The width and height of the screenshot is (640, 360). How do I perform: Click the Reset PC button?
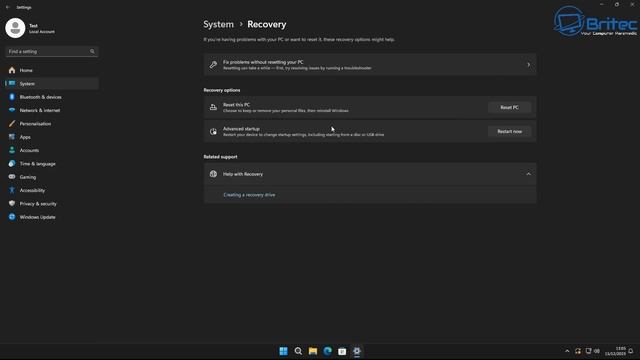tap(509, 107)
